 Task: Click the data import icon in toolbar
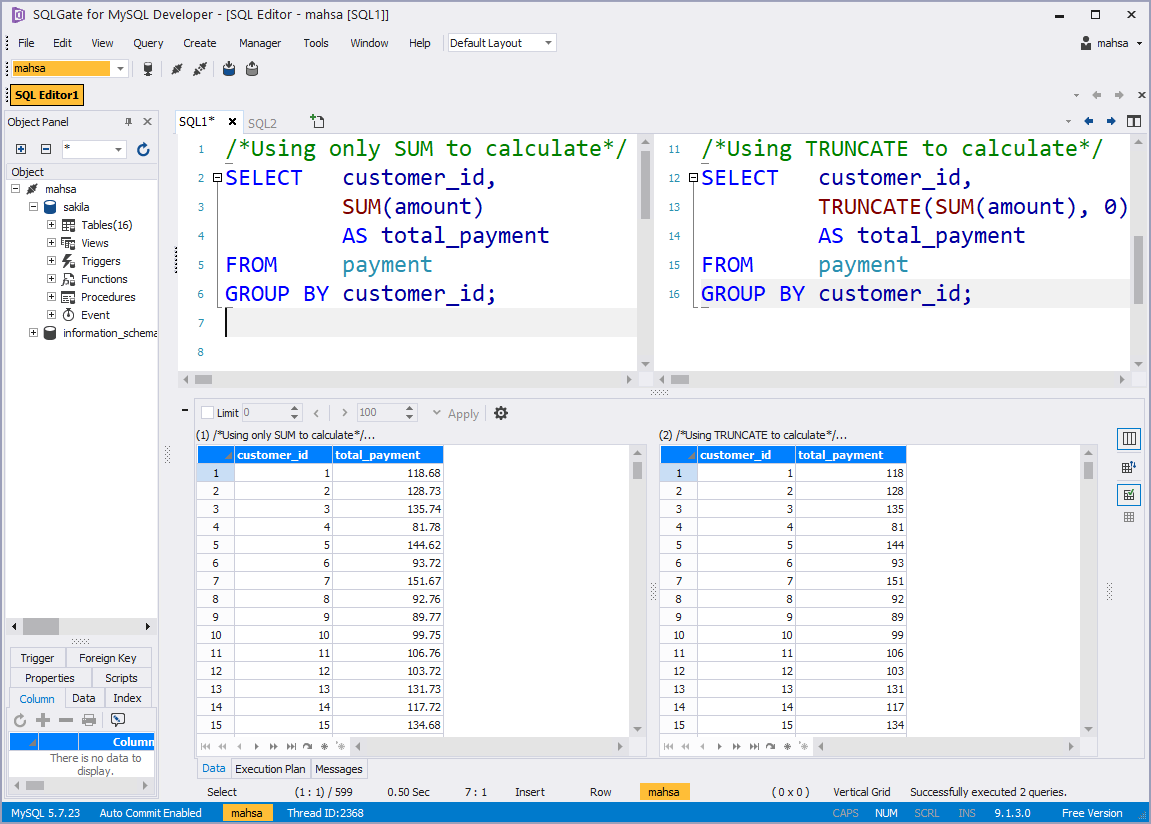tap(228, 68)
